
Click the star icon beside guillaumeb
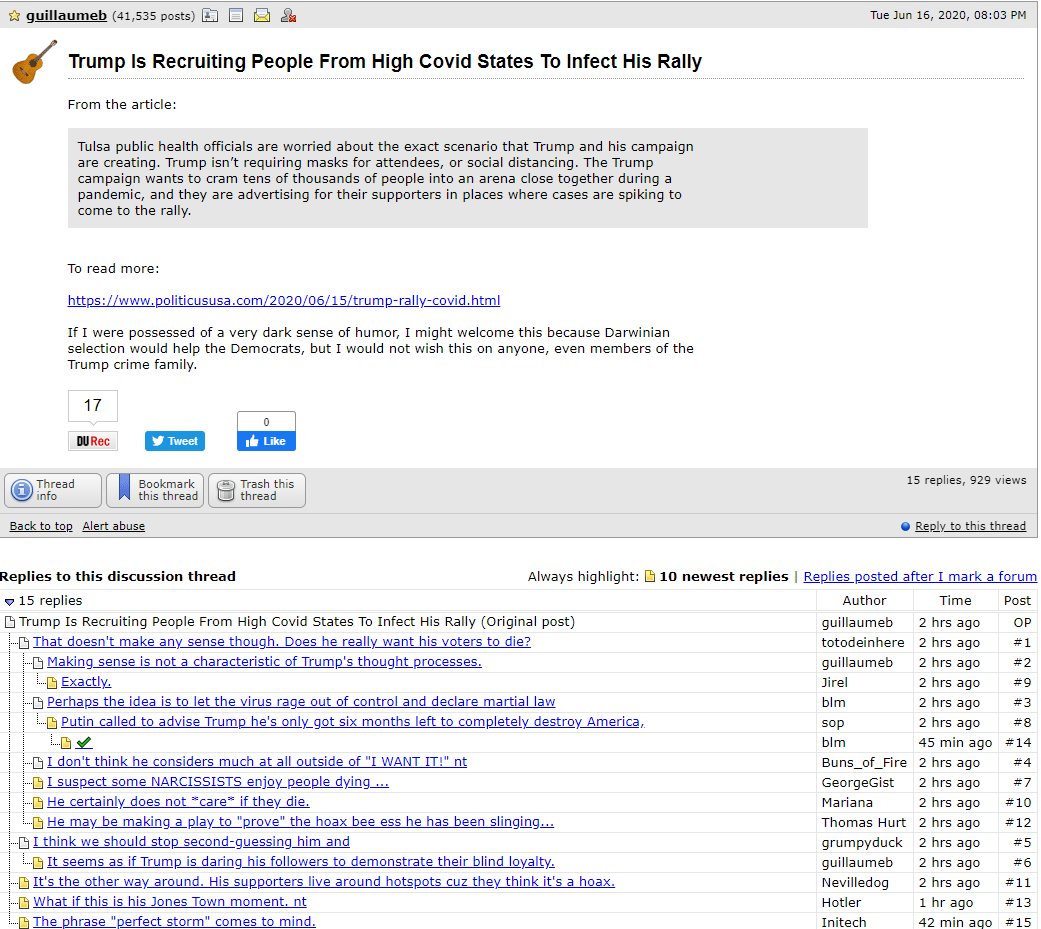(x=14, y=15)
